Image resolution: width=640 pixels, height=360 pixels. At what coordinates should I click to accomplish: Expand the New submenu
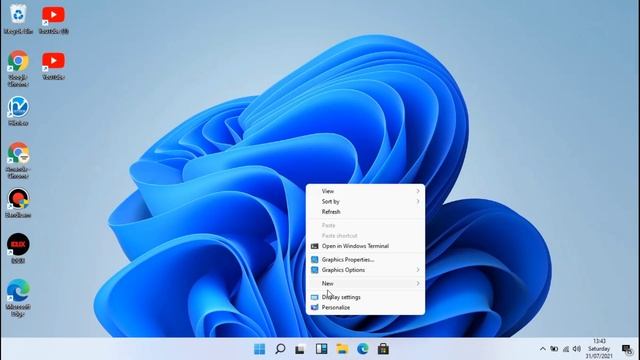(x=365, y=283)
